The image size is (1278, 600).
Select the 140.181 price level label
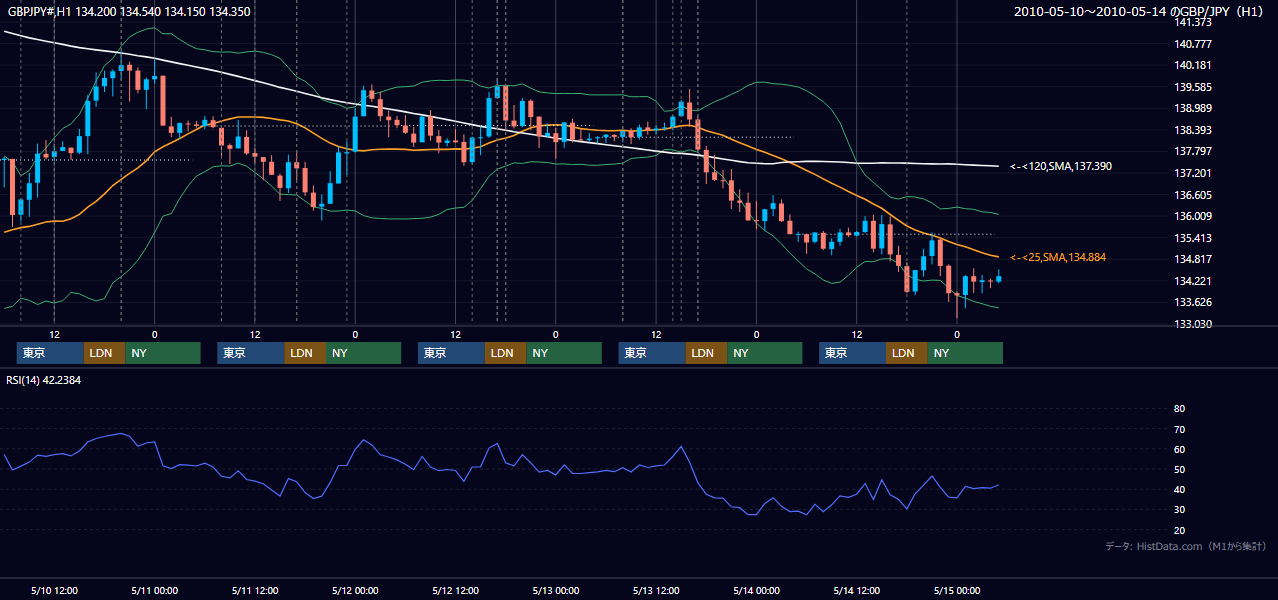1193,66
